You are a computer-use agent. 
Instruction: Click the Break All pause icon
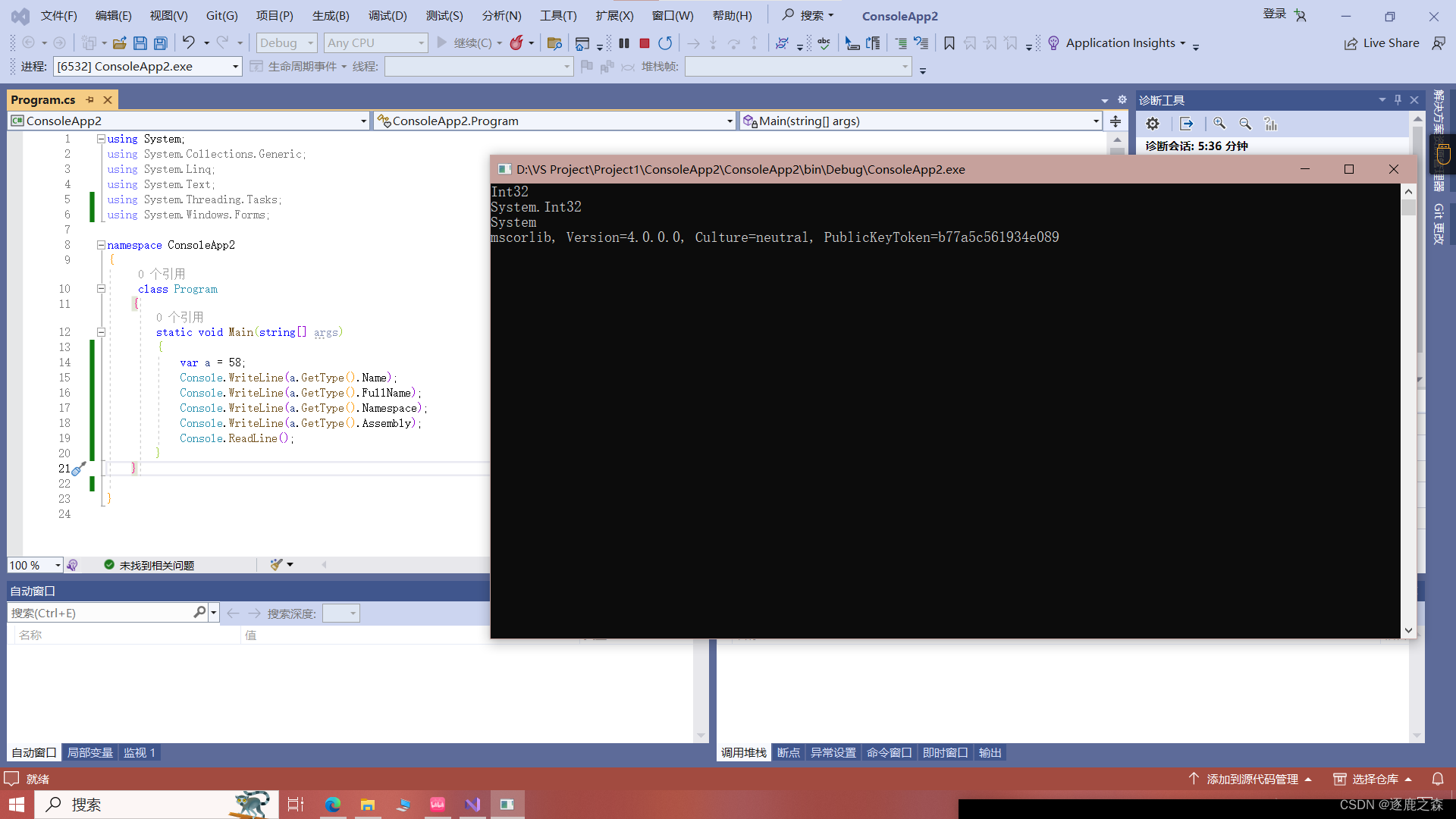(624, 43)
